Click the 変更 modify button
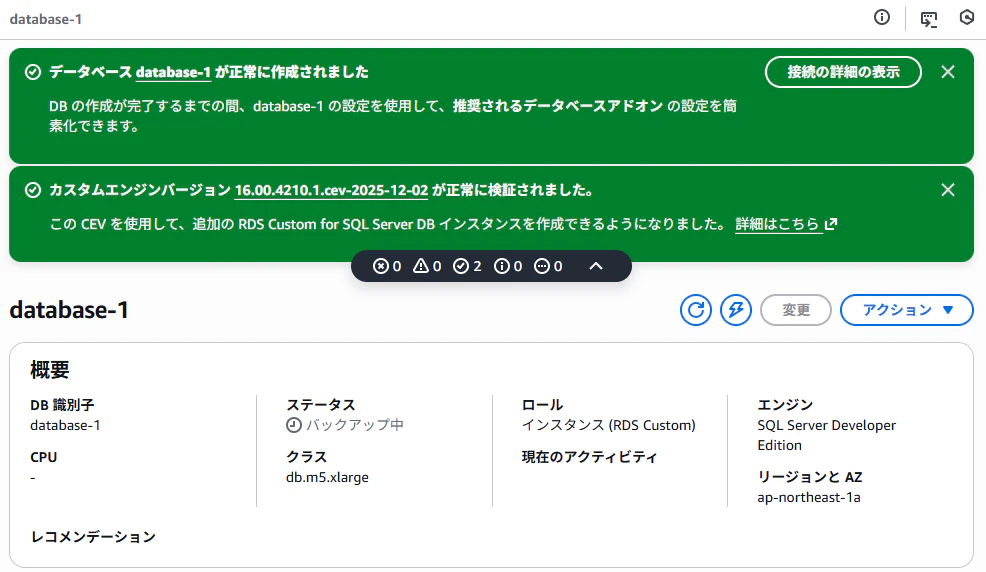986x572 pixels. point(796,310)
